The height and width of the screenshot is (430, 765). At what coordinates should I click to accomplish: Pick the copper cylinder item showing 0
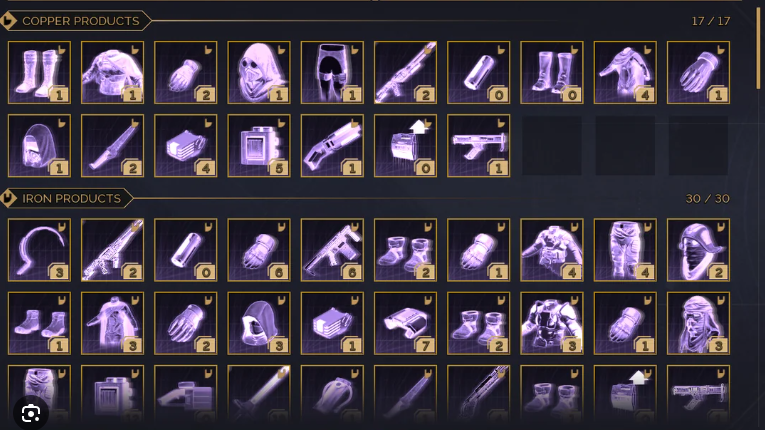coord(479,72)
